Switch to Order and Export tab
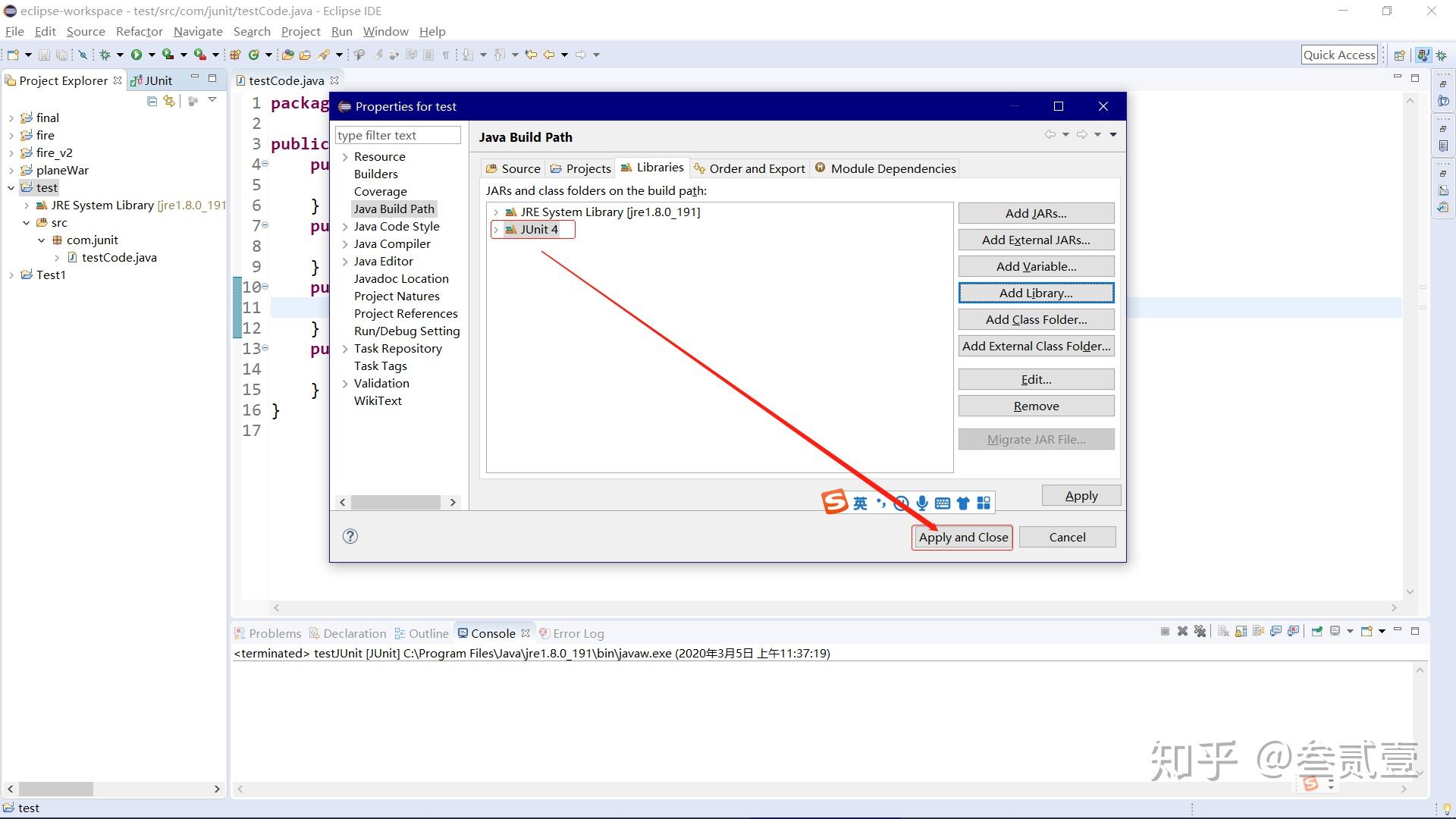The height and width of the screenshot is (819, 1456). point(750,168)
